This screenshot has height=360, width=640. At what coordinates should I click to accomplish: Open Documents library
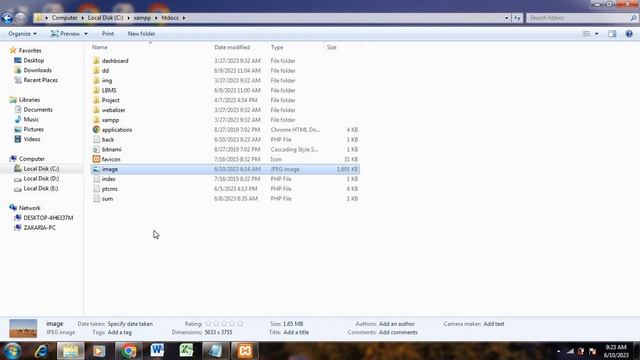[x=38, y=109]
